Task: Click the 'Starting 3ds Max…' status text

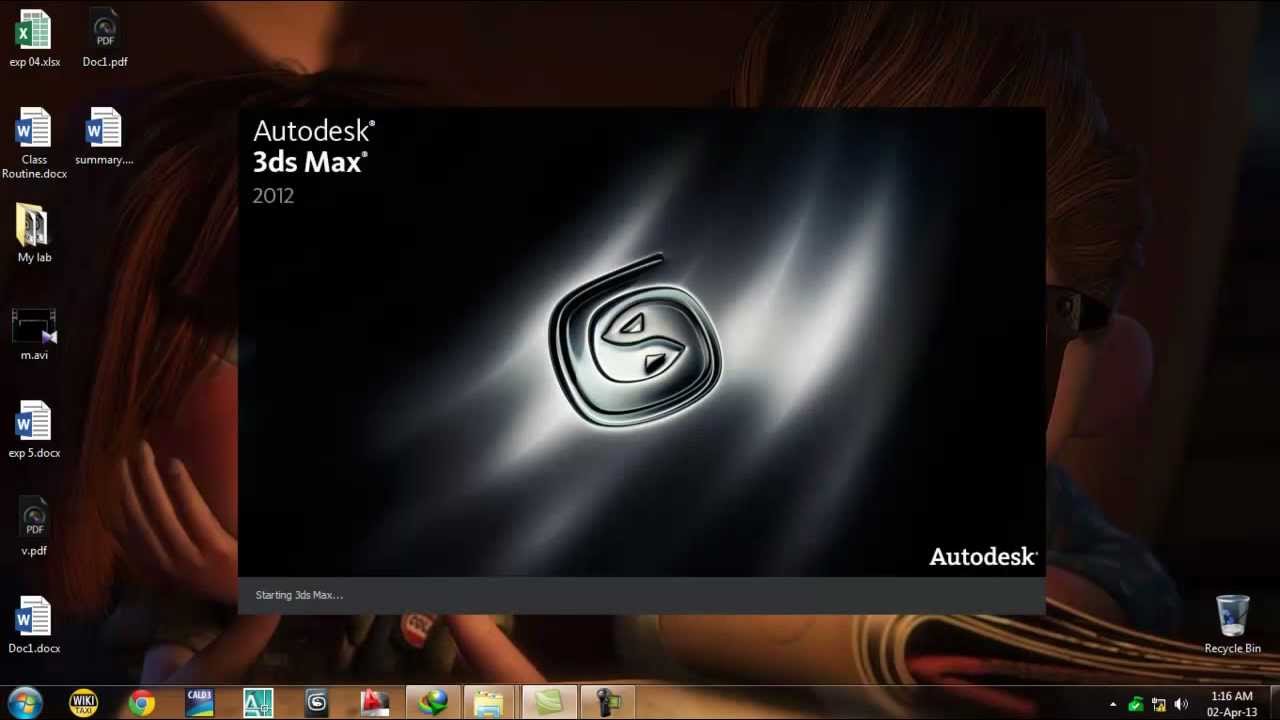Action: (299, 595)
